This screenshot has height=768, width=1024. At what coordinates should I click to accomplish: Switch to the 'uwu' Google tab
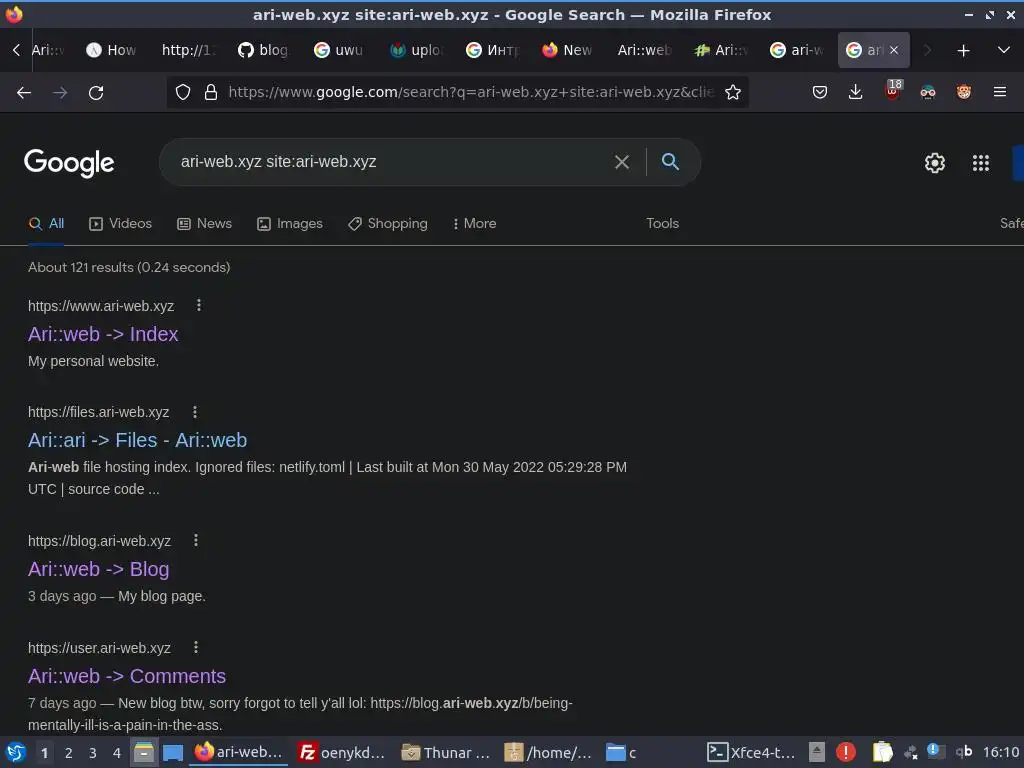338,50
